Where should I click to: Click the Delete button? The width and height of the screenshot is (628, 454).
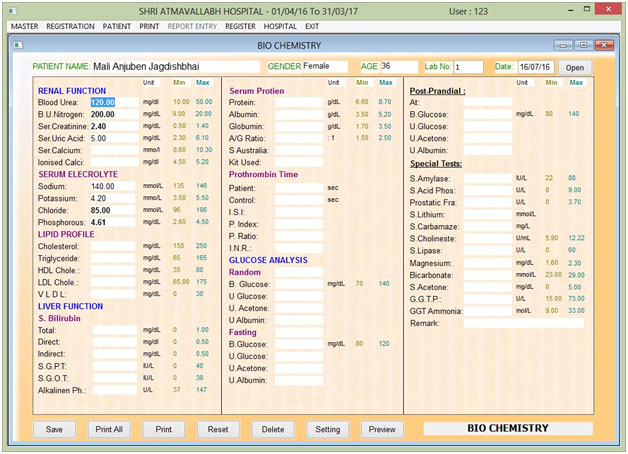coord(273,429)
